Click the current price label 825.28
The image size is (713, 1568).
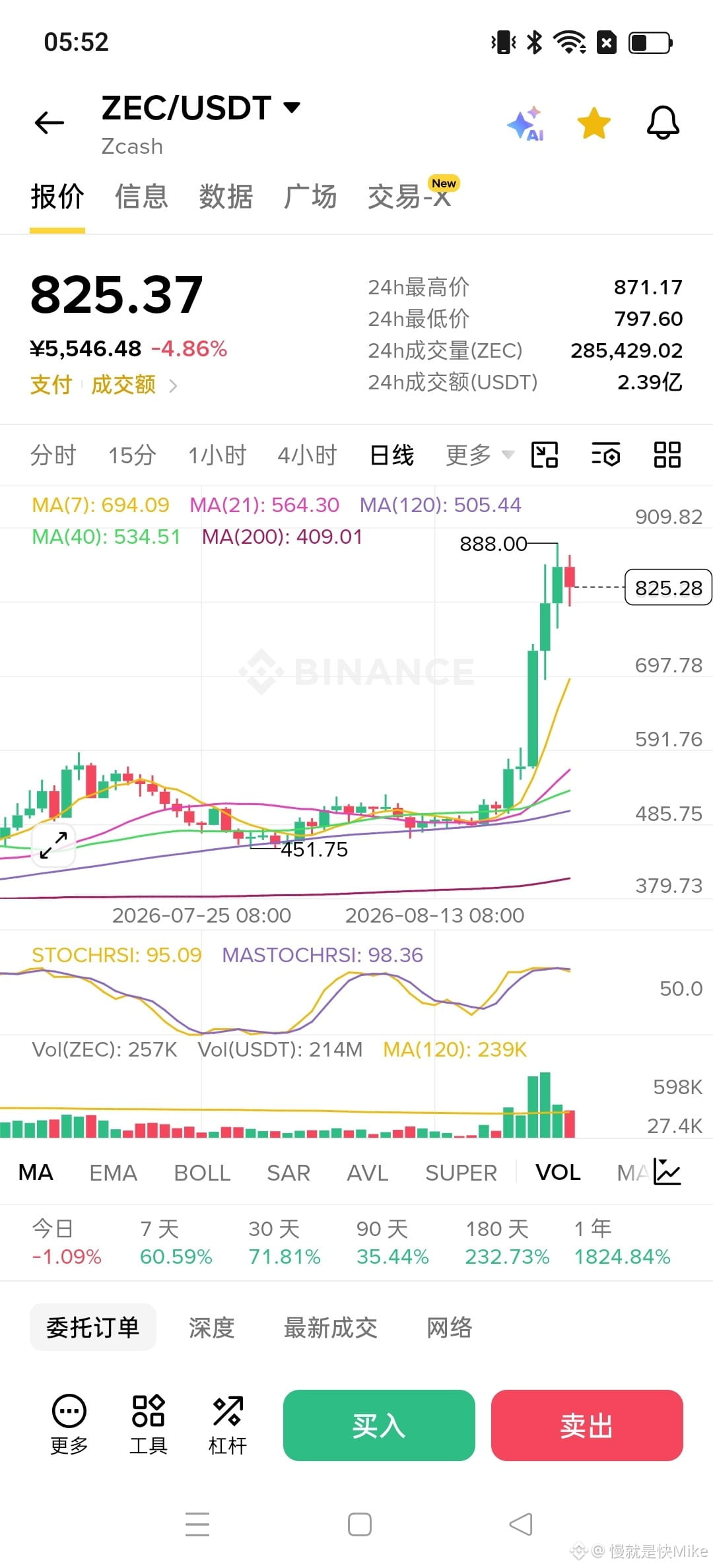pos(668,587)
